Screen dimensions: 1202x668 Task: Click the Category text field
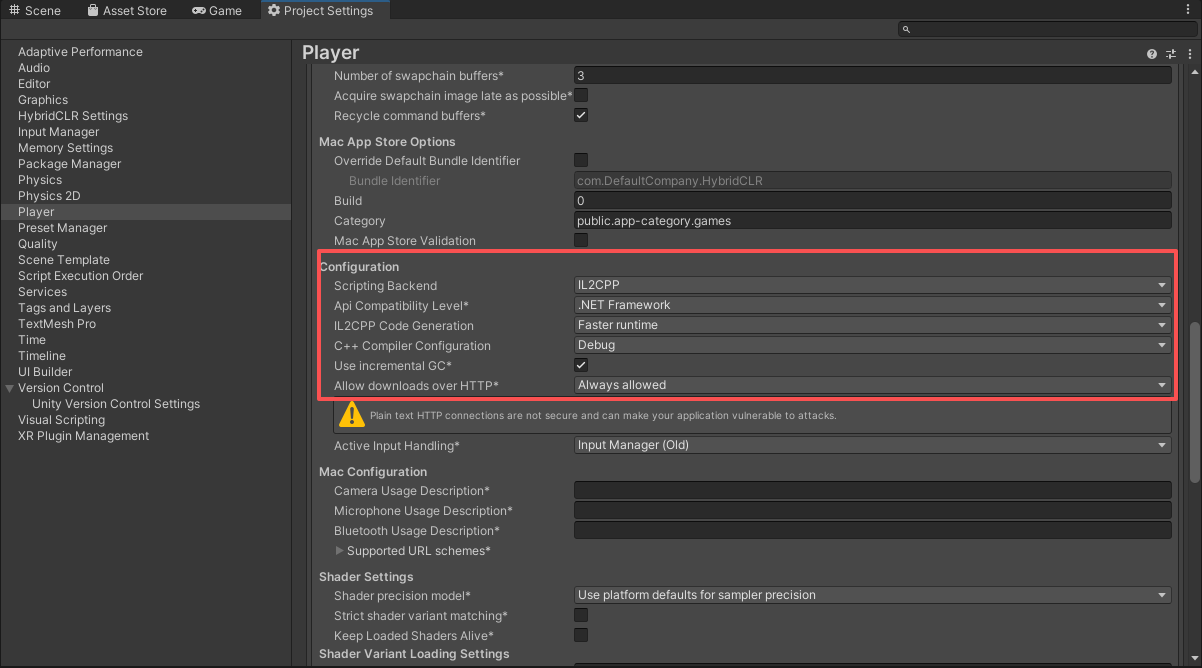pyautogui.click(x=872, y=220)
